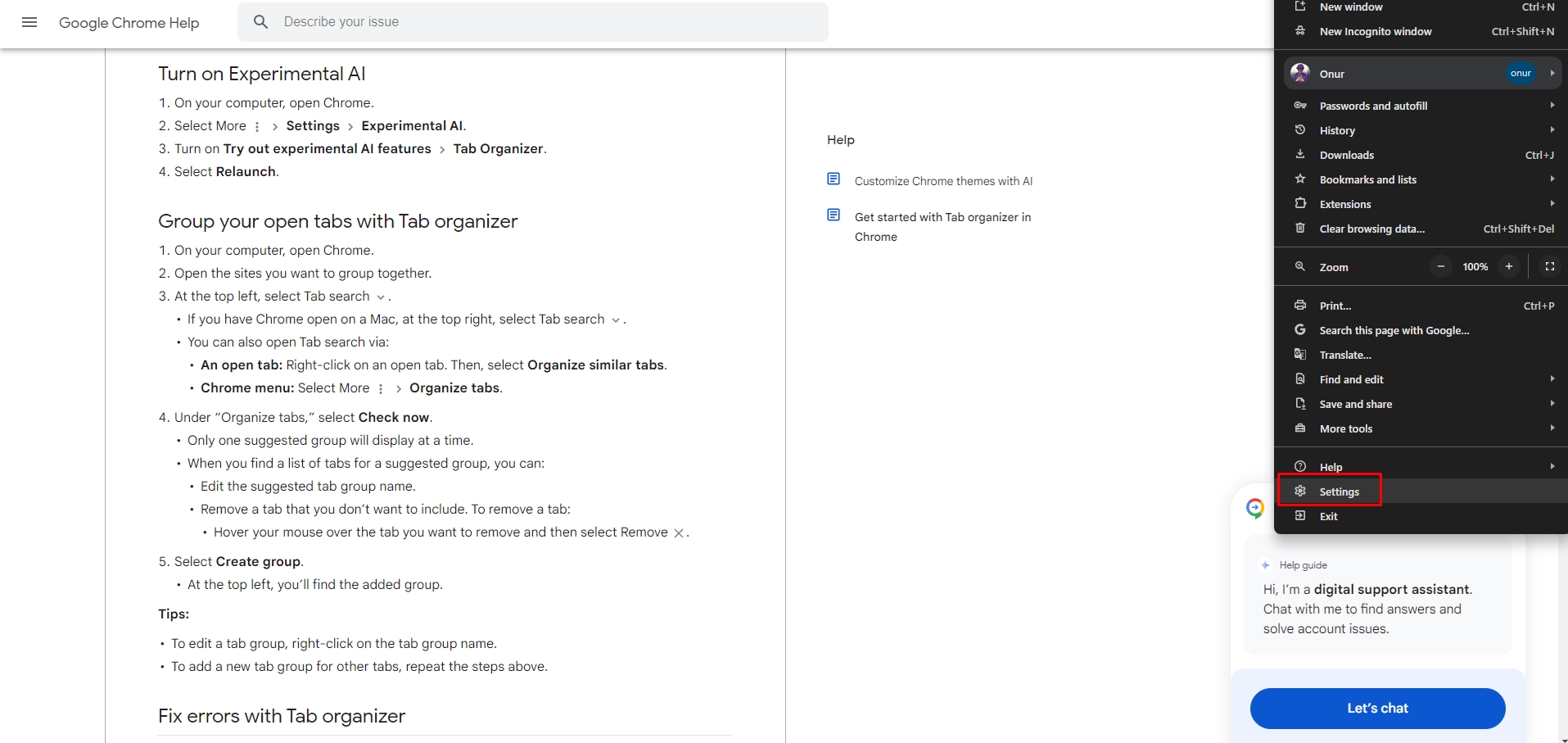
Task: Click the Bookmarks star icon
Action: click(x=1300, y=179)
